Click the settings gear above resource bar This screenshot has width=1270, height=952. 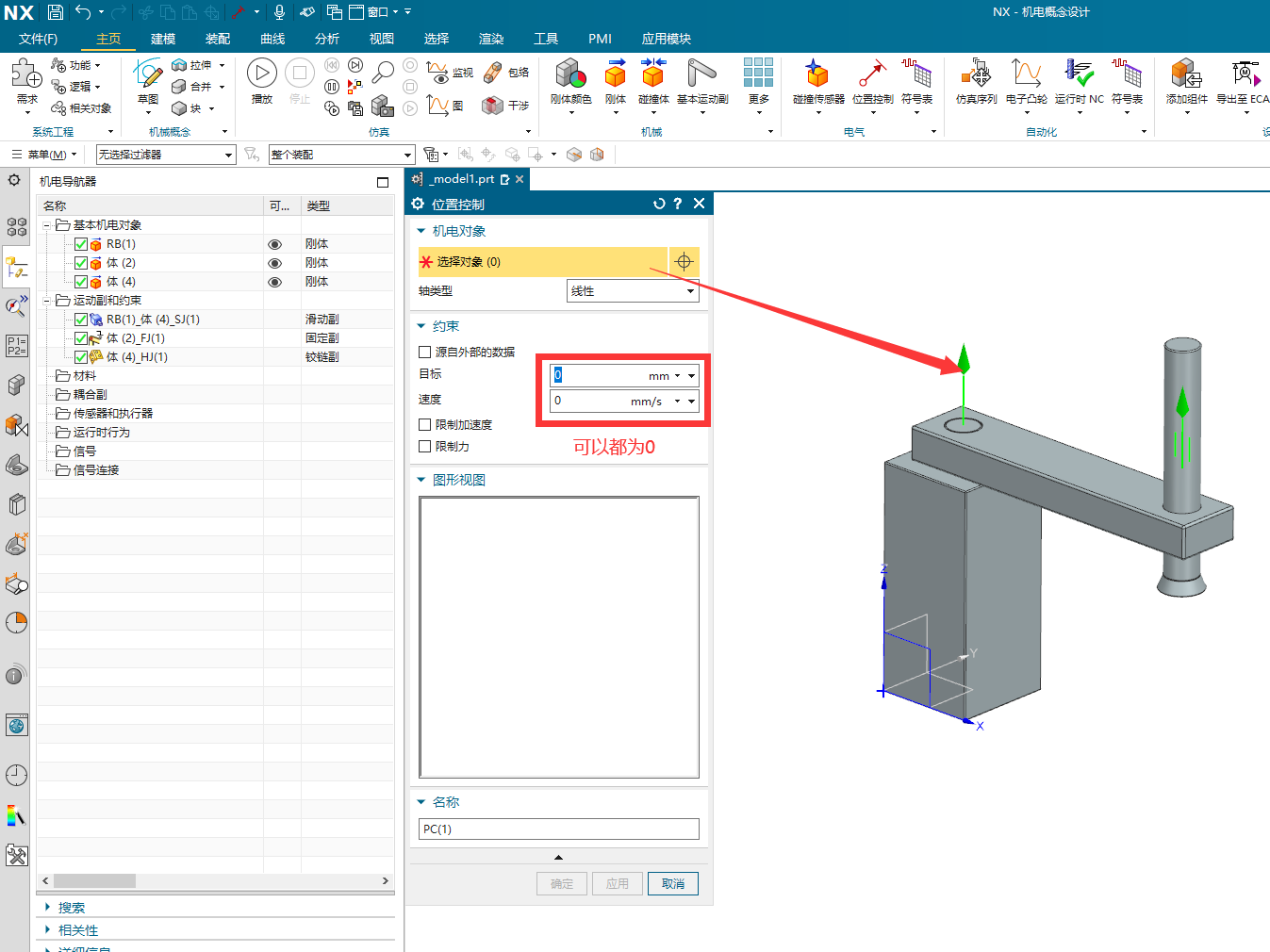click(14, 180)
